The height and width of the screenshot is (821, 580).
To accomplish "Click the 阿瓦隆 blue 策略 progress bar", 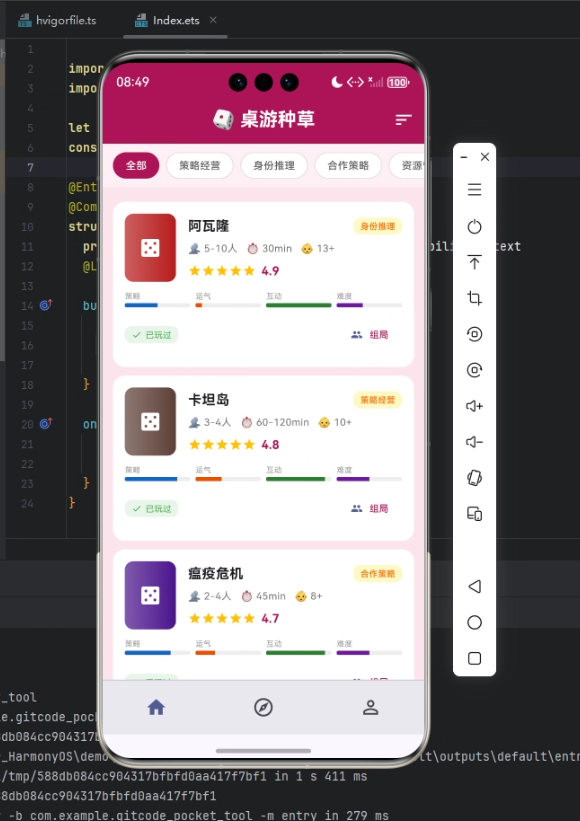I will 157,305.
